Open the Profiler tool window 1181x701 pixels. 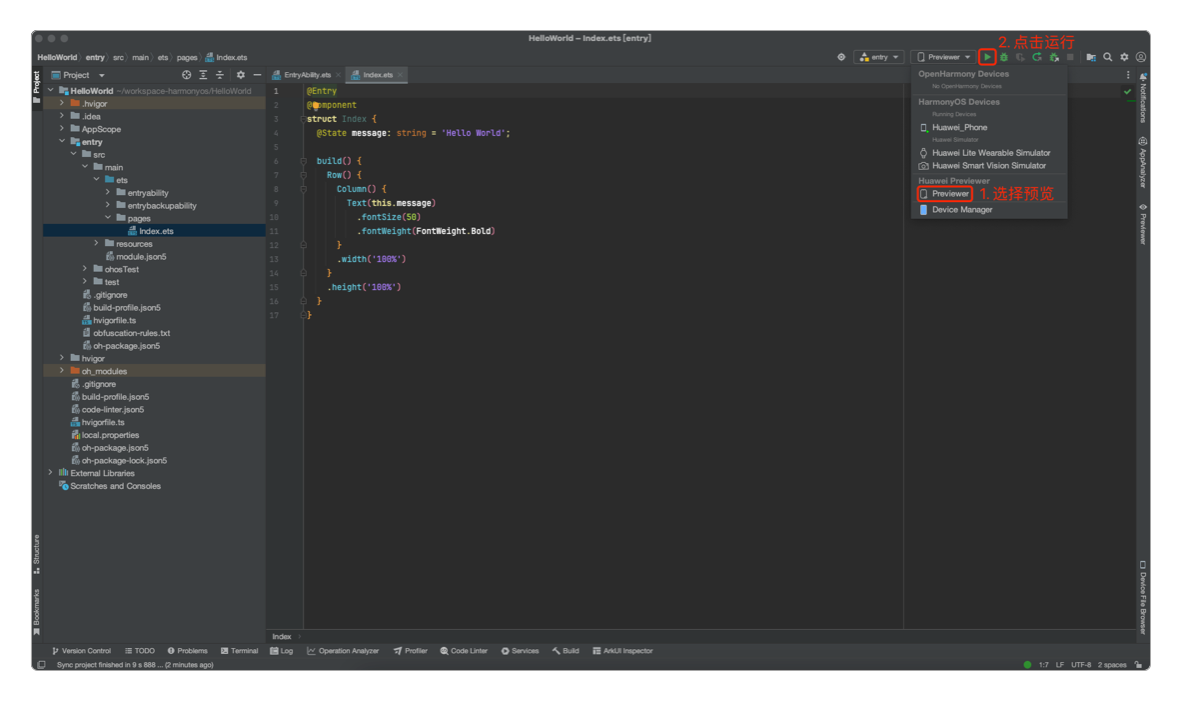point(410,651)
